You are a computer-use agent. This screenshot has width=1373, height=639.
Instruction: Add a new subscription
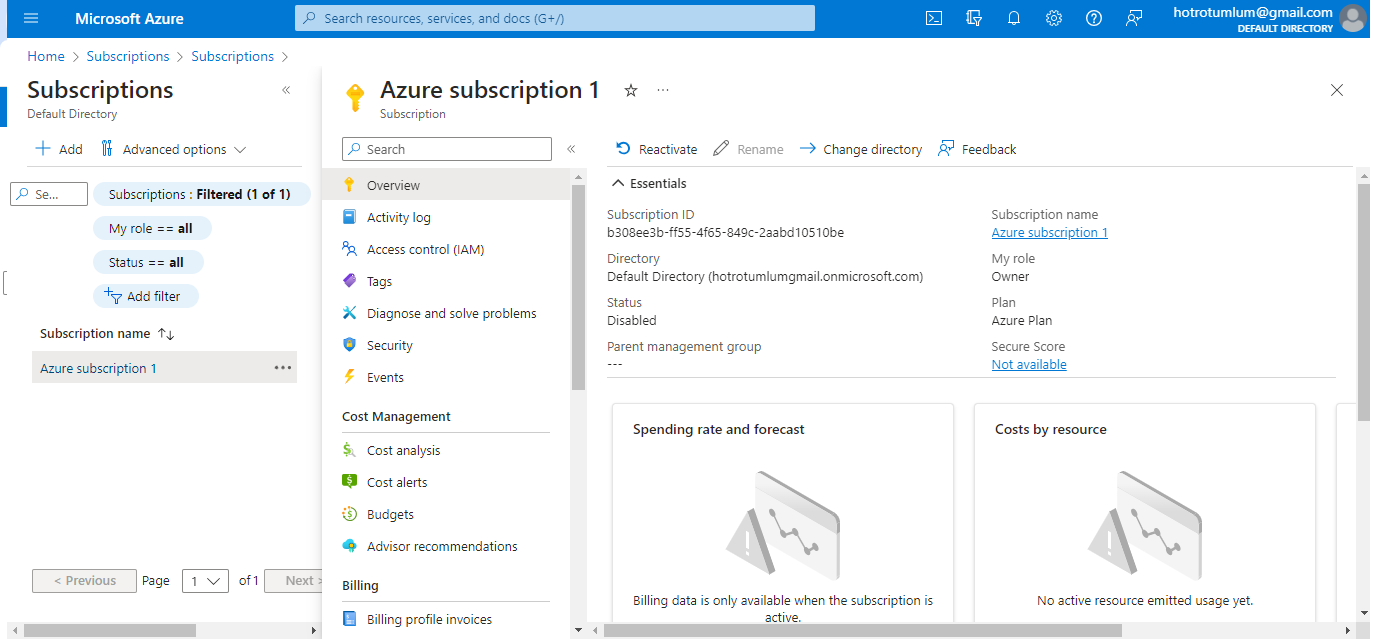pyautogui.click(x=59, y=149)
